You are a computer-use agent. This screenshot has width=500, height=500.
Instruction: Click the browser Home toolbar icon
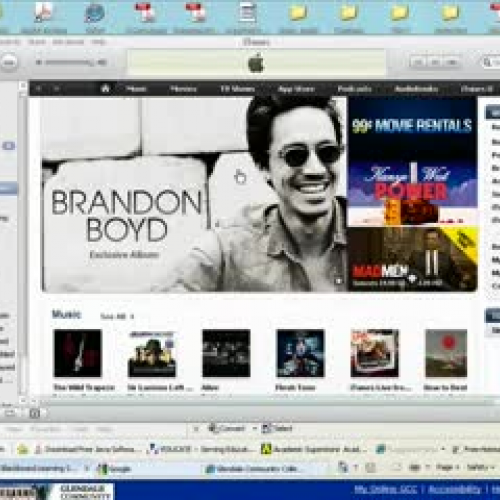click(x=343, y=467)
